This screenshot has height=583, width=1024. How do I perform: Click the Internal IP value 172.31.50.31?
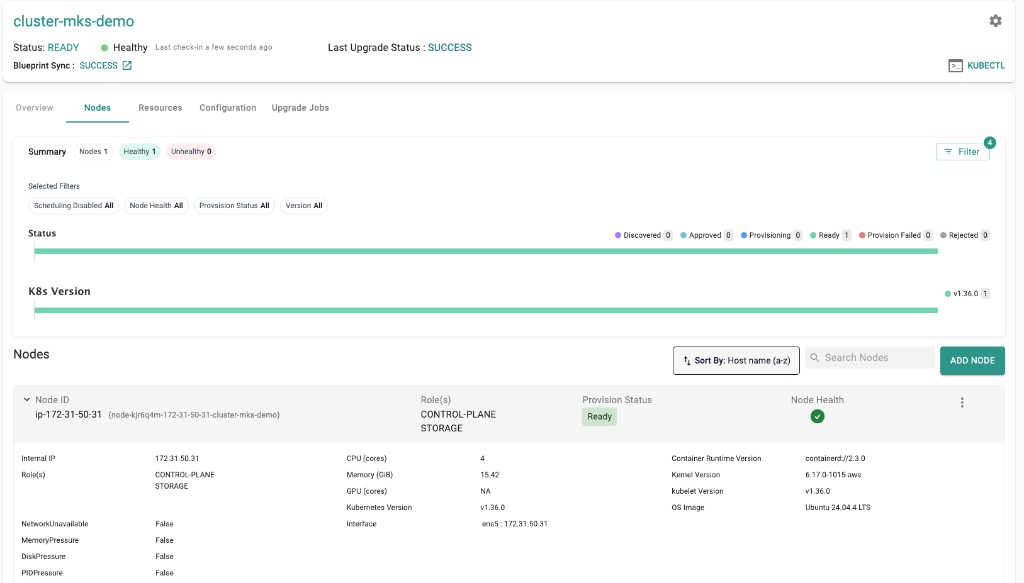[177, 458]
